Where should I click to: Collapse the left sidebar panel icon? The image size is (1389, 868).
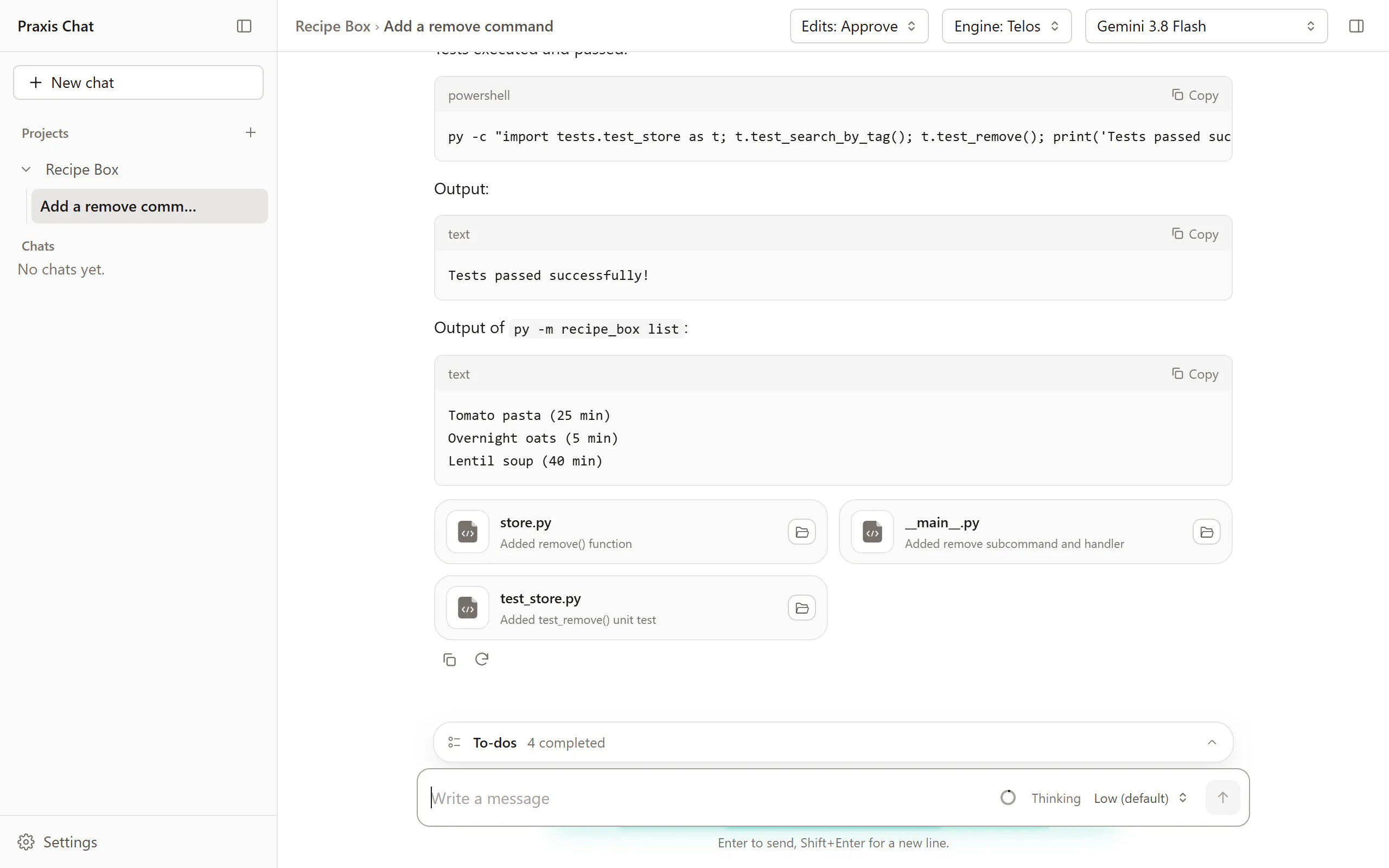pos(244,27)
